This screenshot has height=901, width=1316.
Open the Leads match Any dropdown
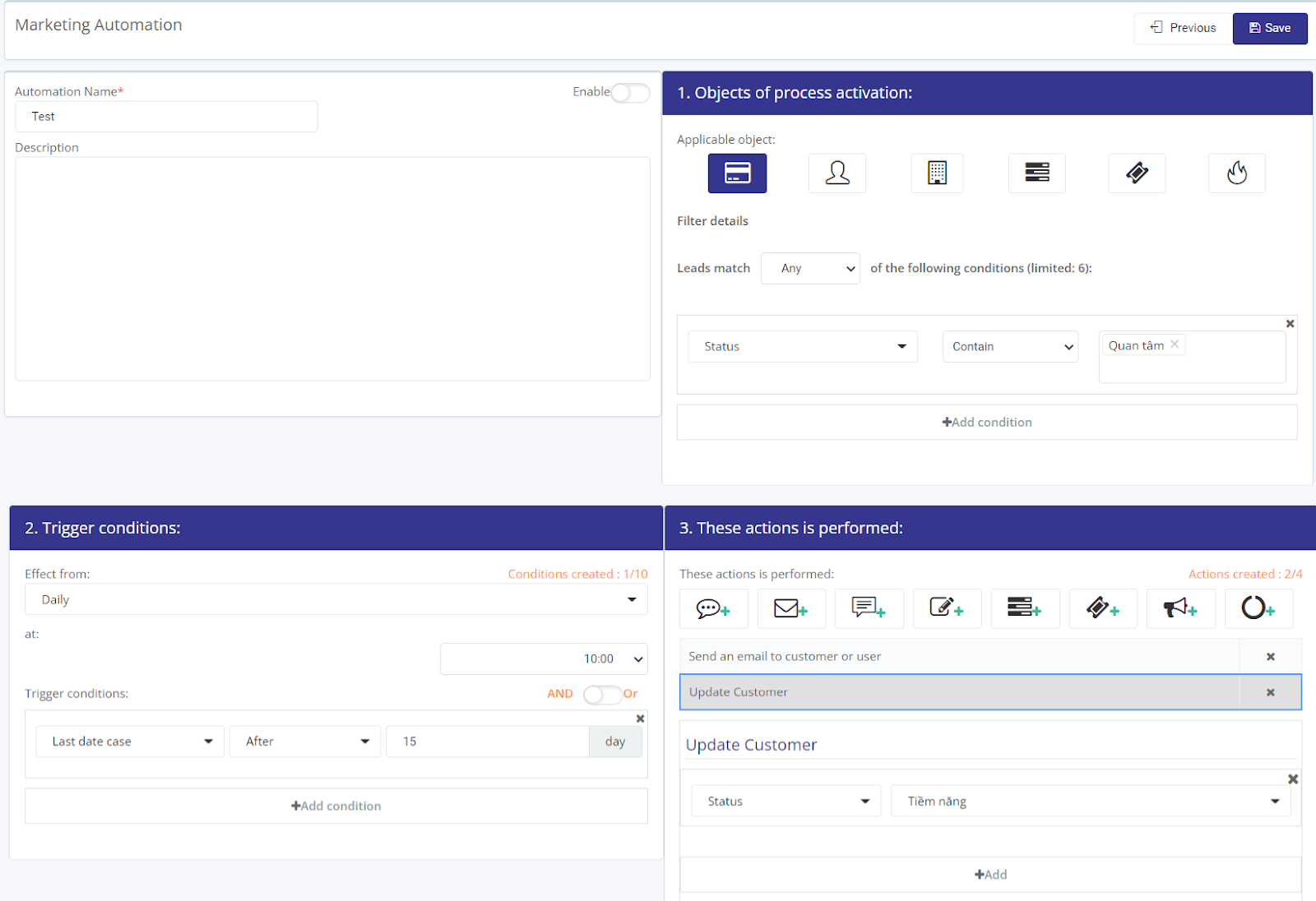tap(810, 269)
